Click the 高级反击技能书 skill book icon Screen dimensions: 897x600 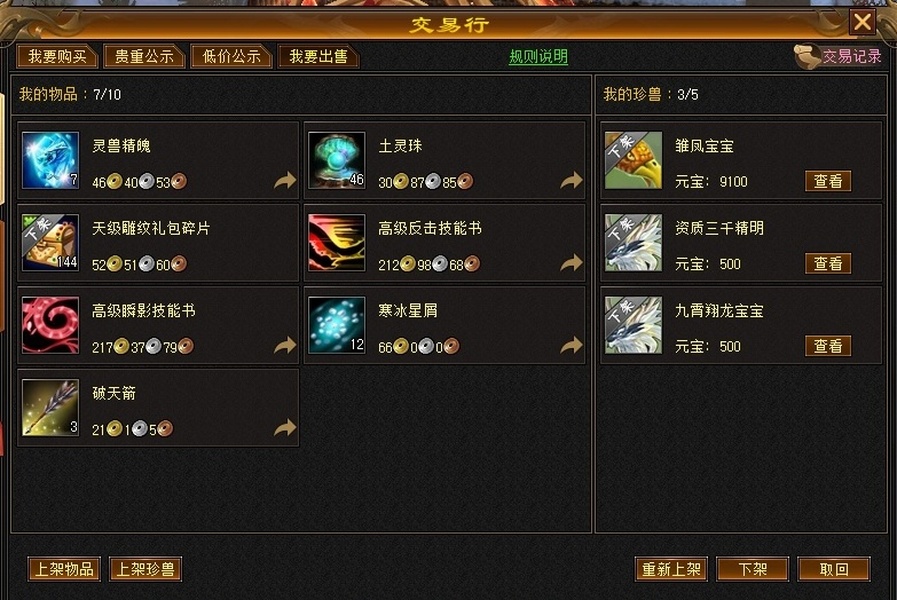[336, 243]
